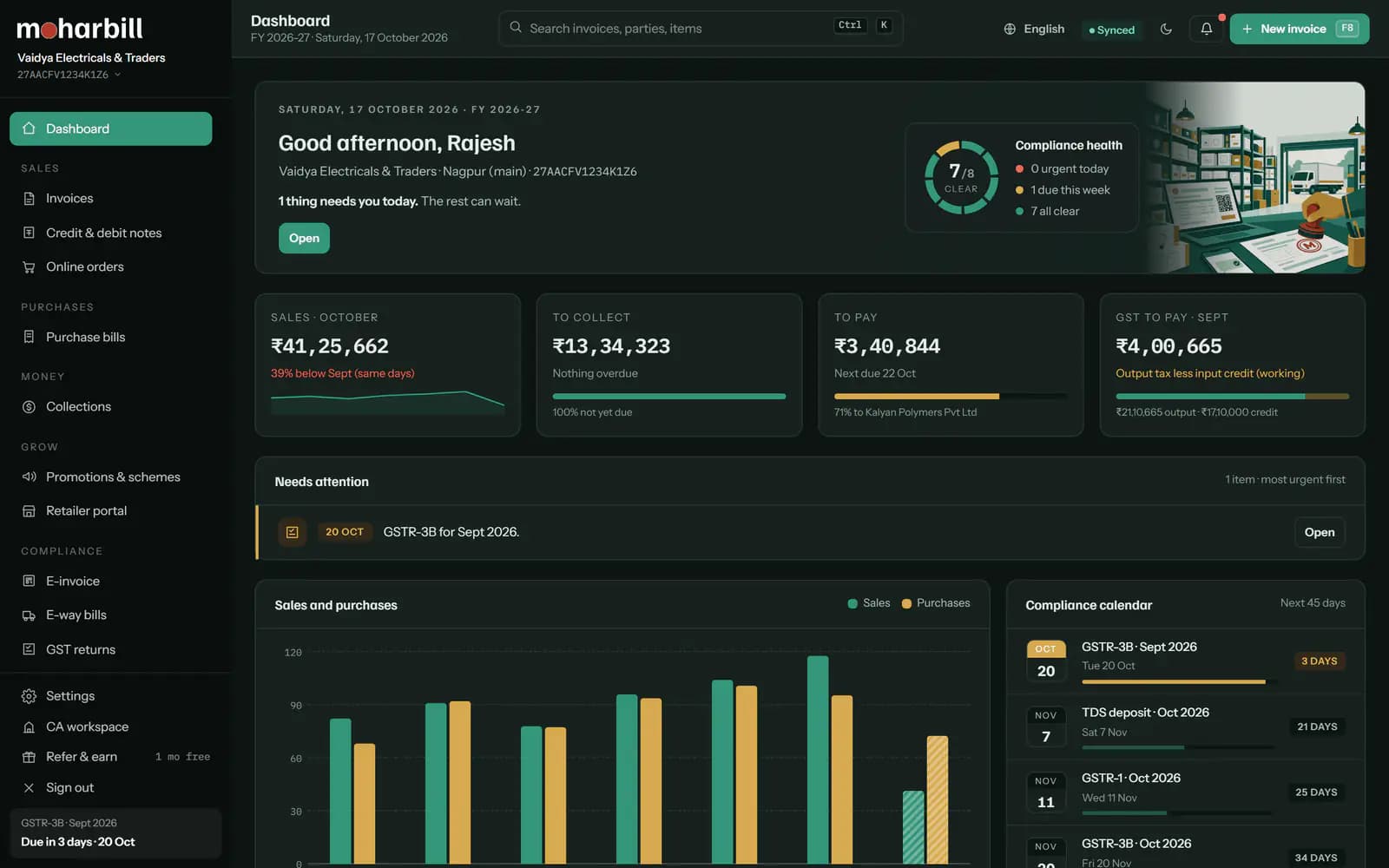The width and height of the screenshot is (1389, 868).
Task: Click the GST returns icon
Action: pos(29,649)
